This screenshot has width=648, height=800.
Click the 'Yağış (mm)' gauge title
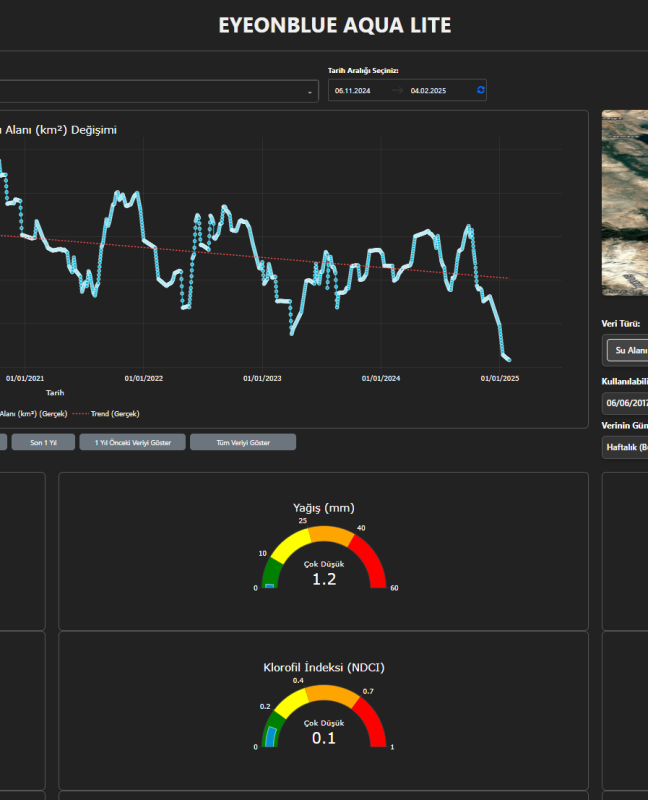[323, 508]
